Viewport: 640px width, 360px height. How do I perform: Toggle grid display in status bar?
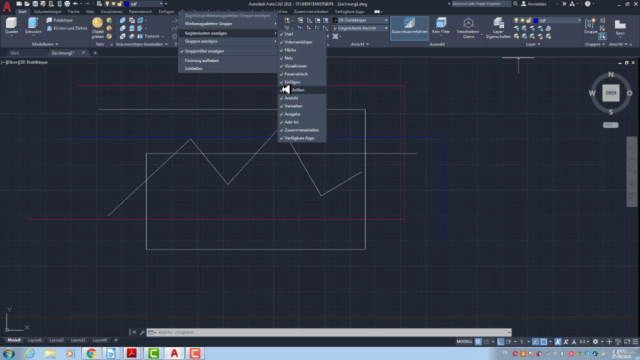tap(478, 342)
